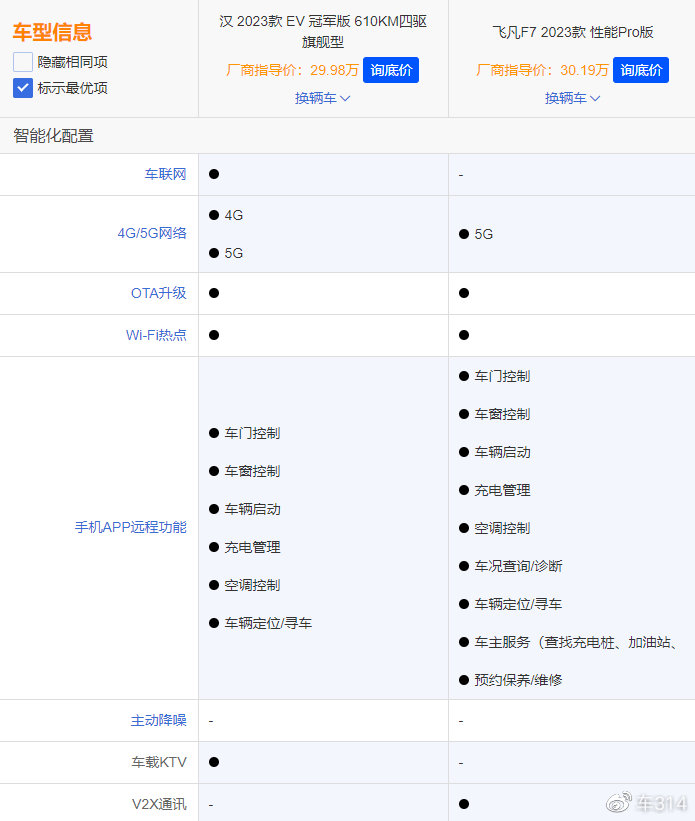Open 换辆车 dropdown under 飞凡F7
695x821 pixels.
point(572,98)
